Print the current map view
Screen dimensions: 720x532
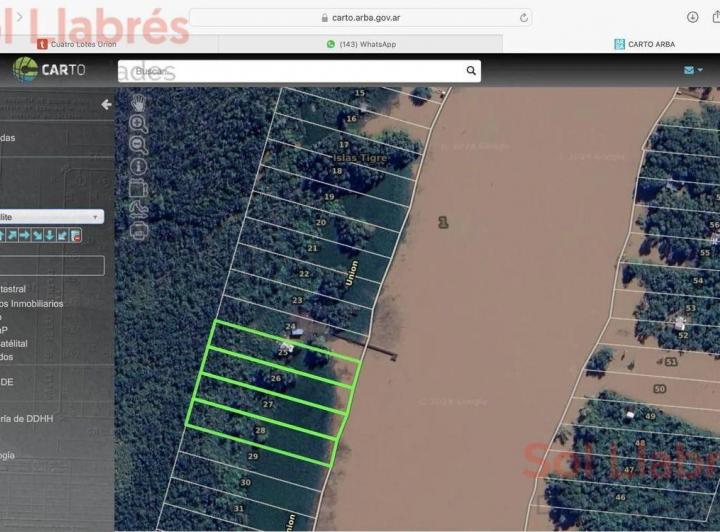139,230
